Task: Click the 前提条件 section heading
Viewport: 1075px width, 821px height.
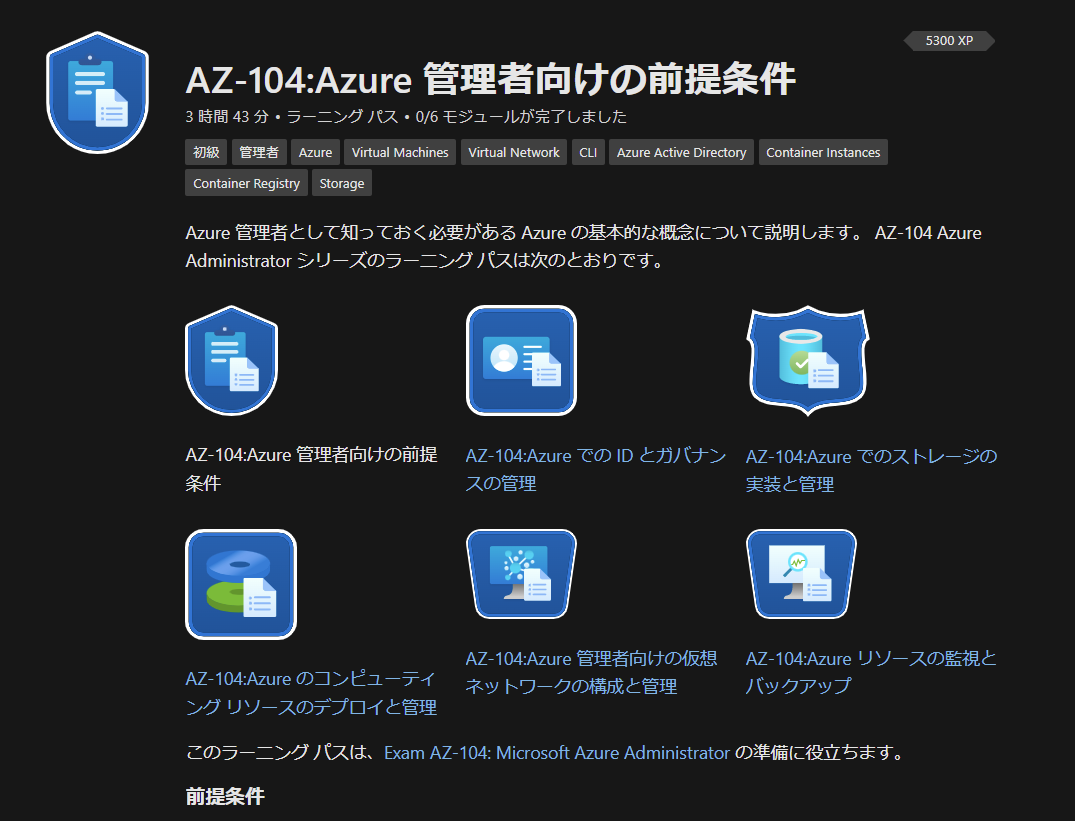Action: coord(225,796)
